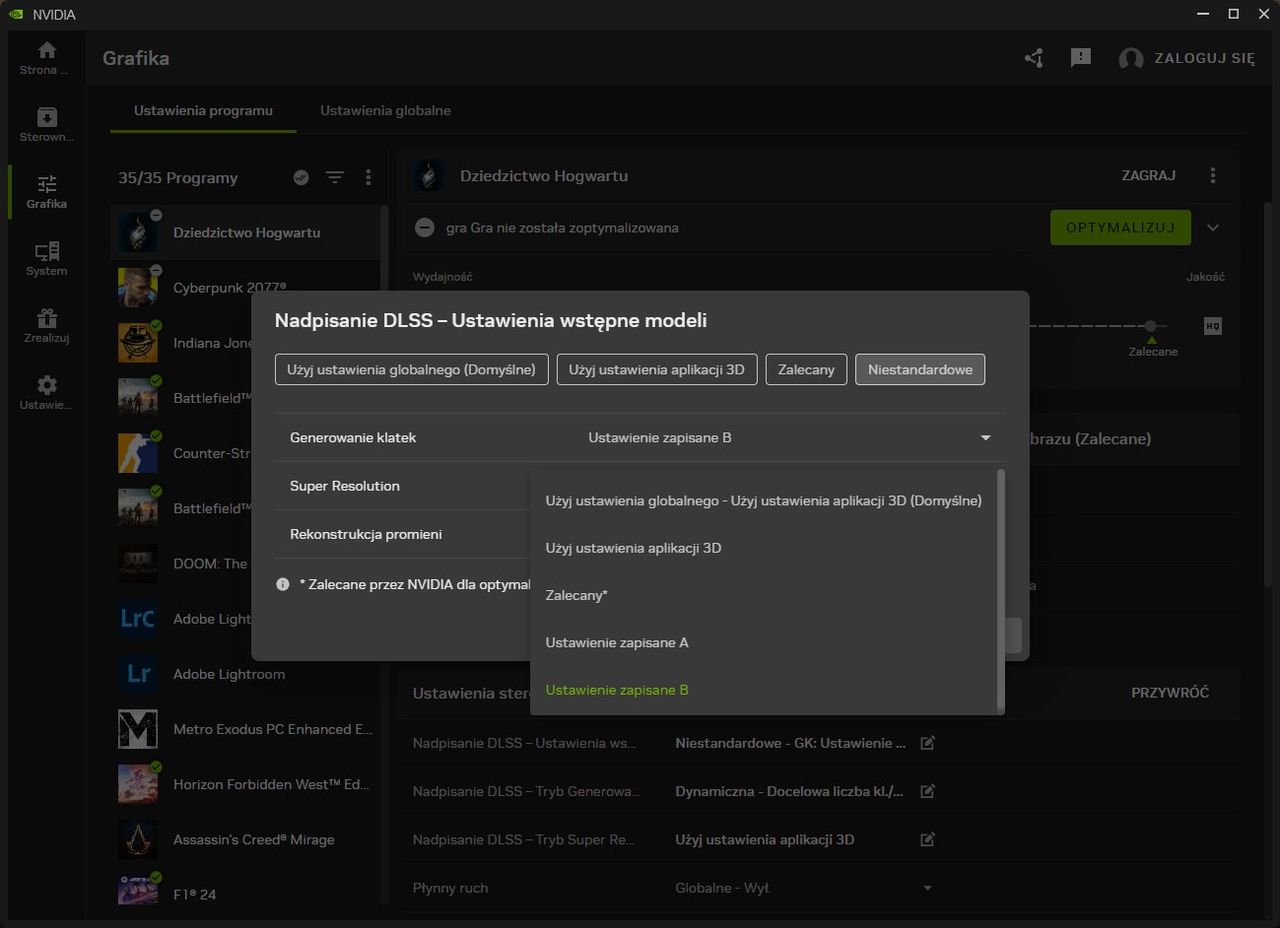The height and width of the screenshot is (928, 1280).
Task: Edit Nadpisanie DLSS – Tryb Generowania row
Action: [x=928, y=791]
